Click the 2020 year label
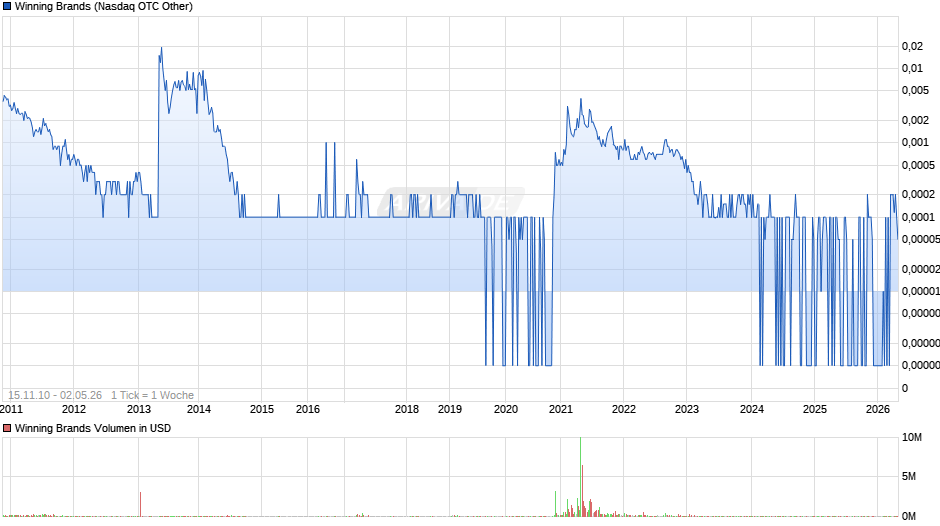Viewport: 940px width, 526px height. (506, 409)
